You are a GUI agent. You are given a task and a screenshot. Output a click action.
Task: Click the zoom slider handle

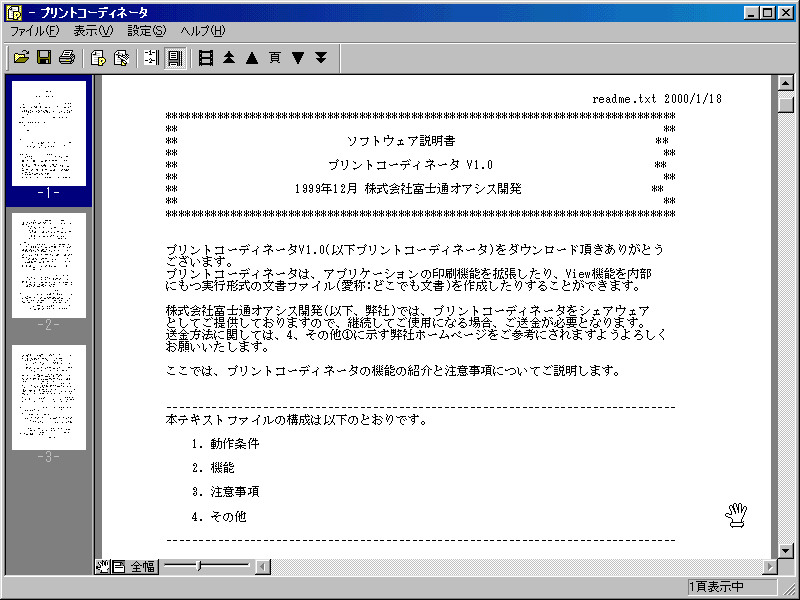(x=199, y=565)
